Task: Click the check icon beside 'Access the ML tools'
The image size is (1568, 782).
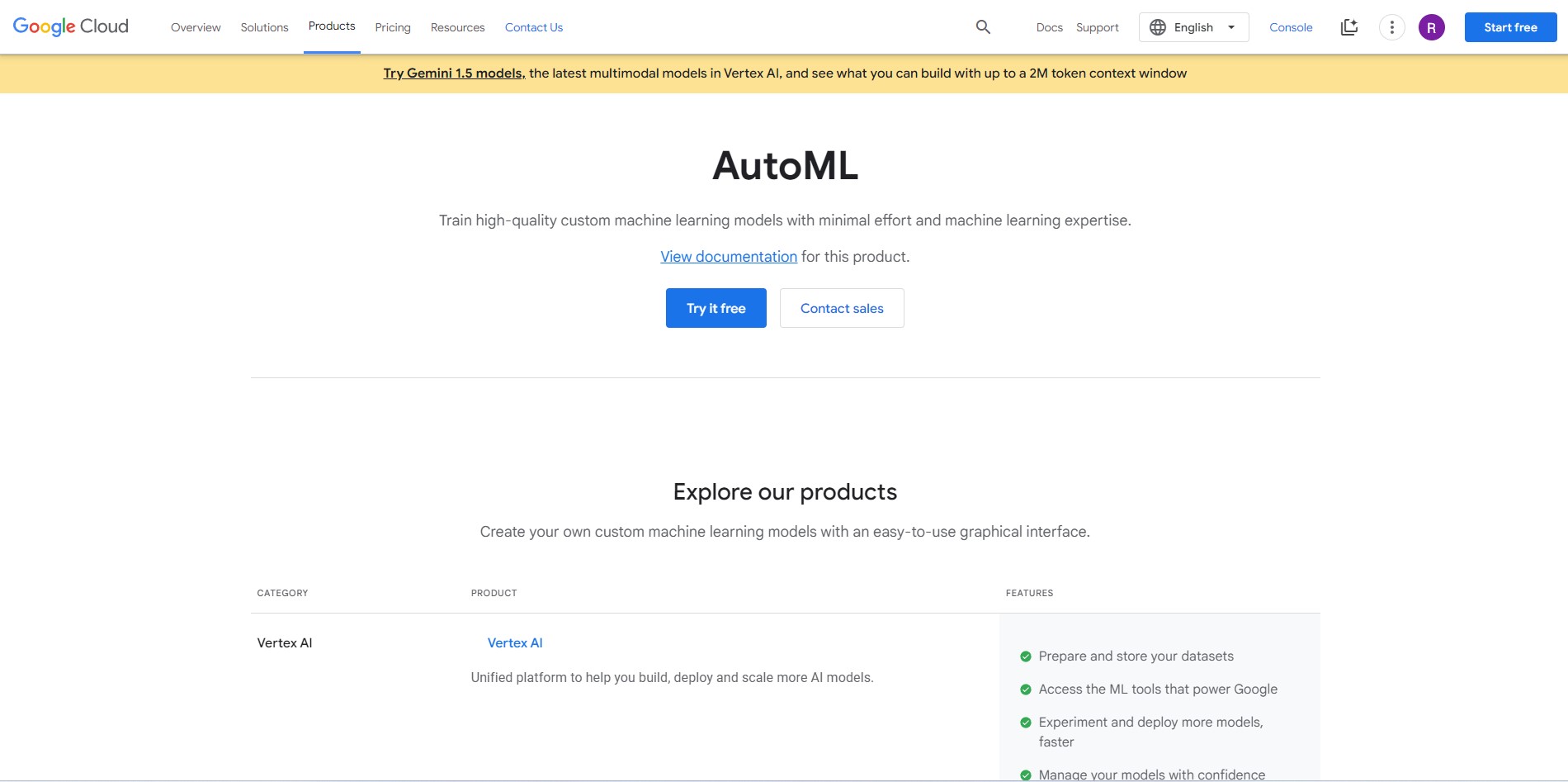Action: point(1026,690)
